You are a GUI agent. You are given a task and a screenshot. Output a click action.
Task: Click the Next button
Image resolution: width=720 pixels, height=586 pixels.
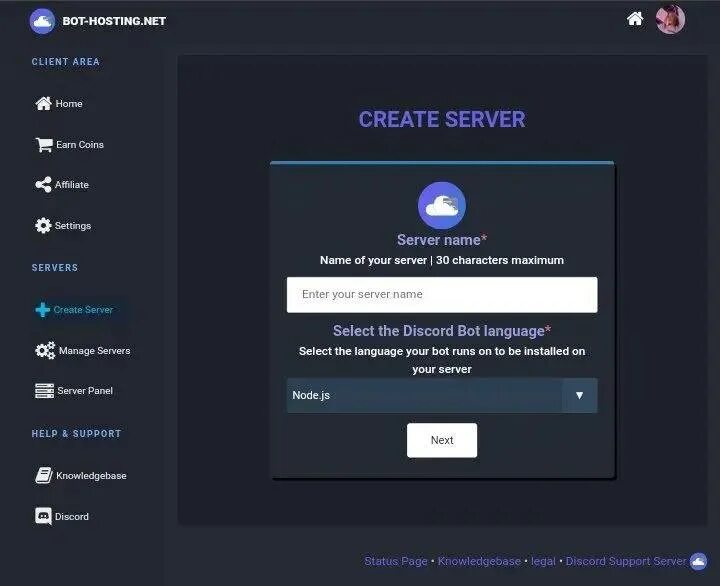442,440
